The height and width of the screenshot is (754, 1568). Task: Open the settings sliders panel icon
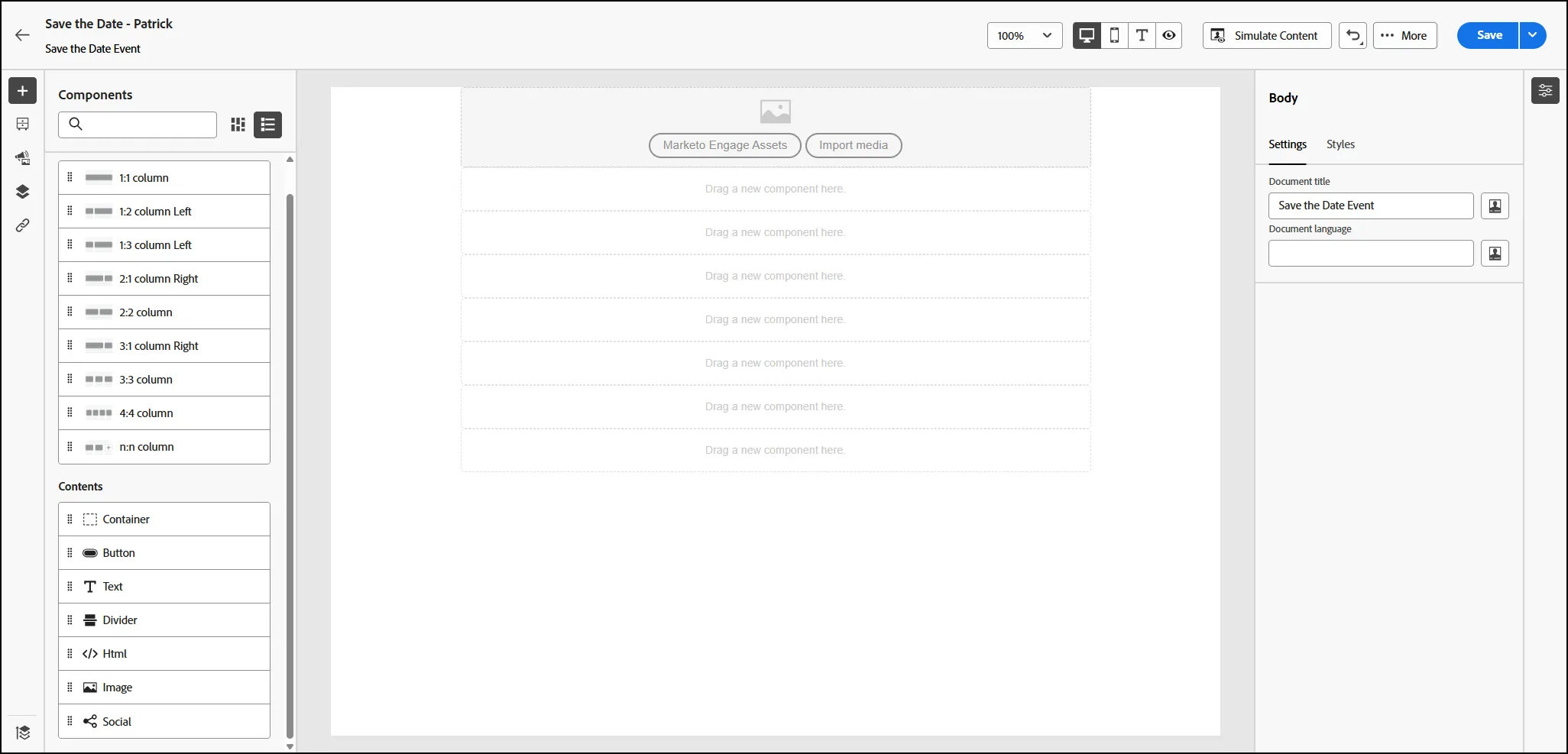(x=1545, y=91)
